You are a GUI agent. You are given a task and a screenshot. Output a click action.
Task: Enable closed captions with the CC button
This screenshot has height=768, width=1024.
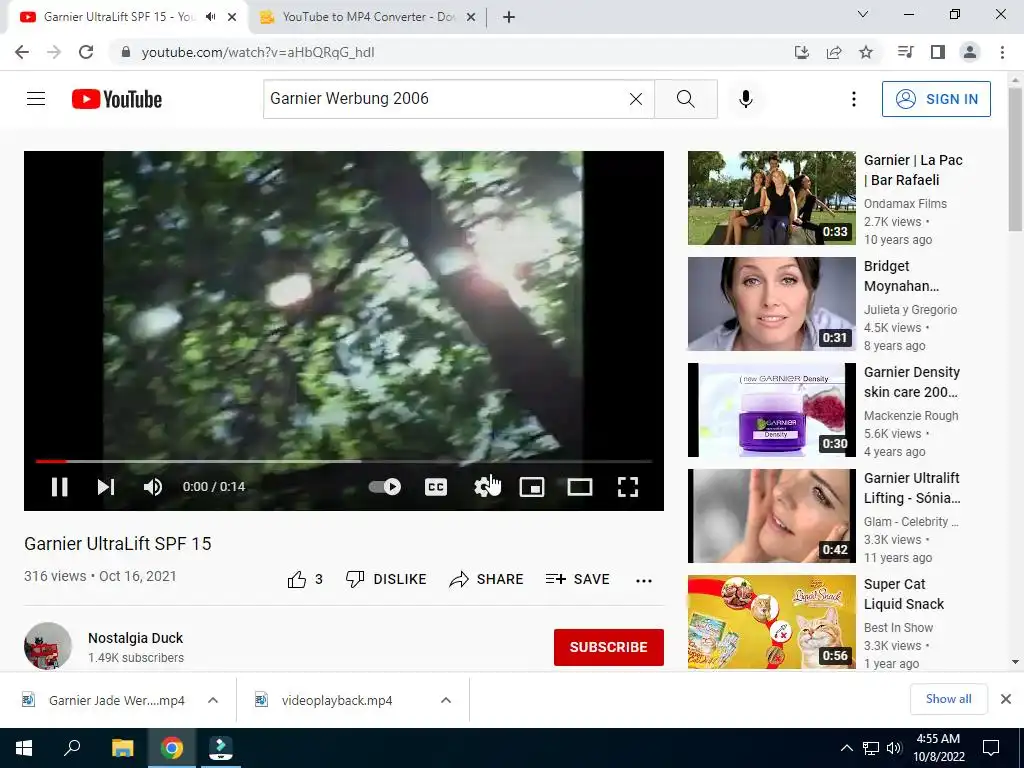click(436, 487)
